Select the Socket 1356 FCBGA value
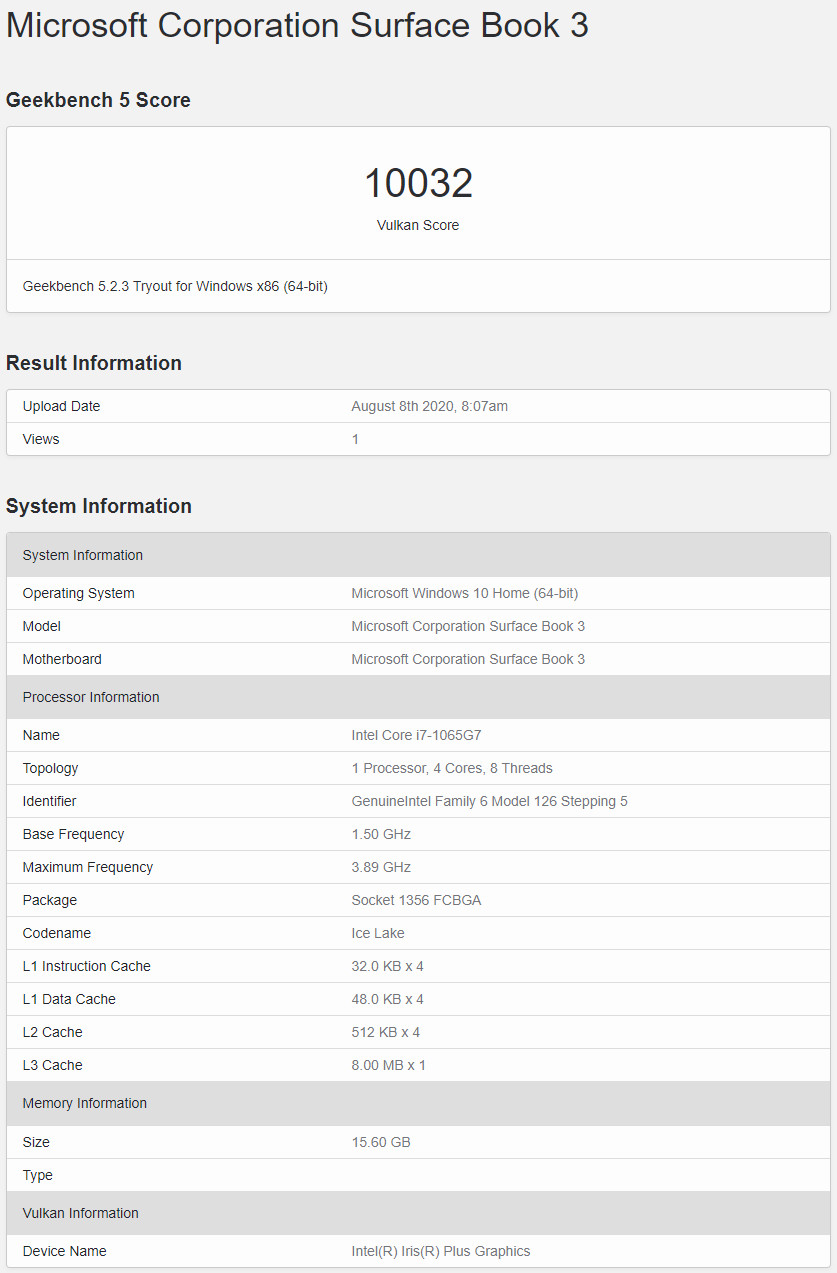837x1273 pixels. (x=417, y=900)
